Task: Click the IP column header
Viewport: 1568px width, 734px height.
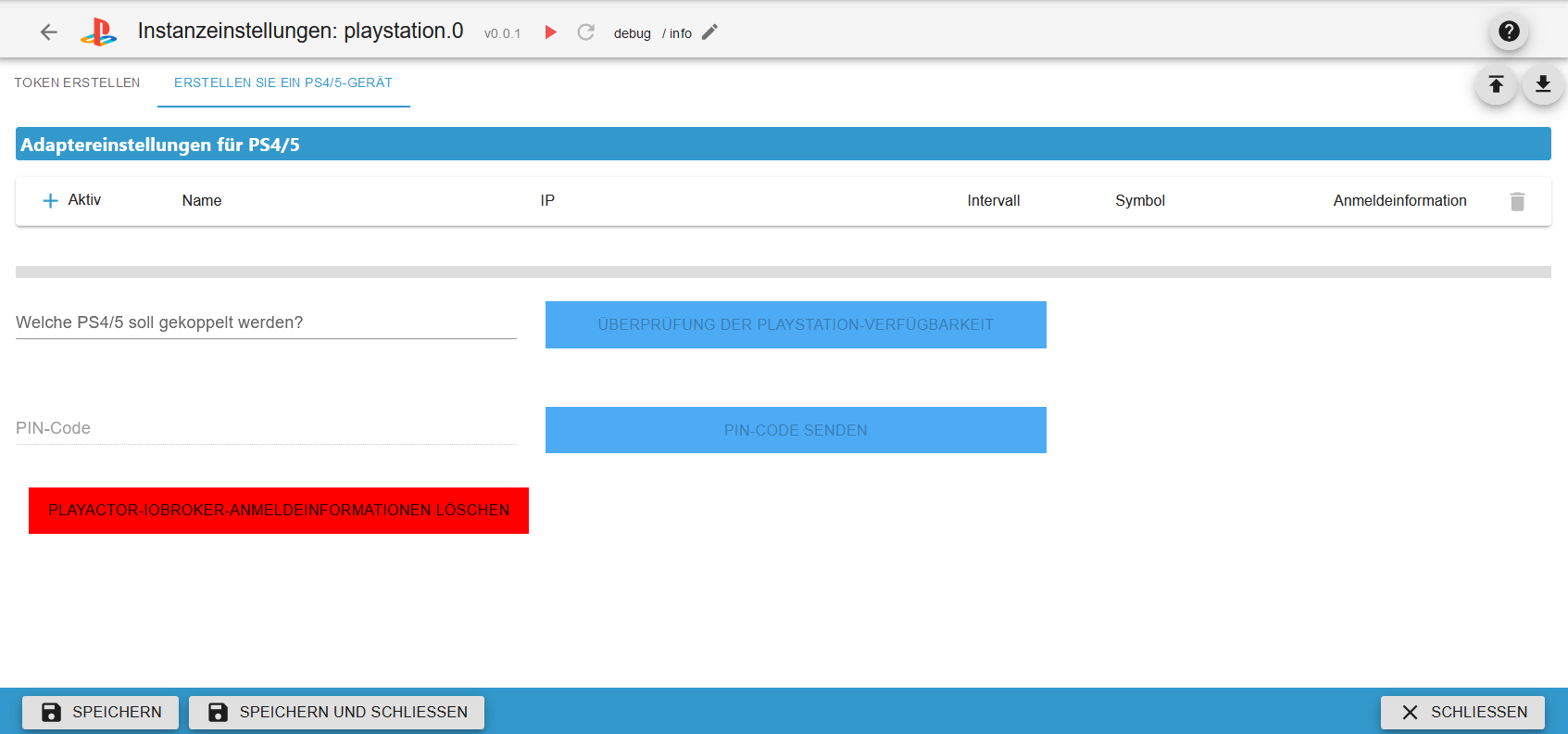Action: 547,200
